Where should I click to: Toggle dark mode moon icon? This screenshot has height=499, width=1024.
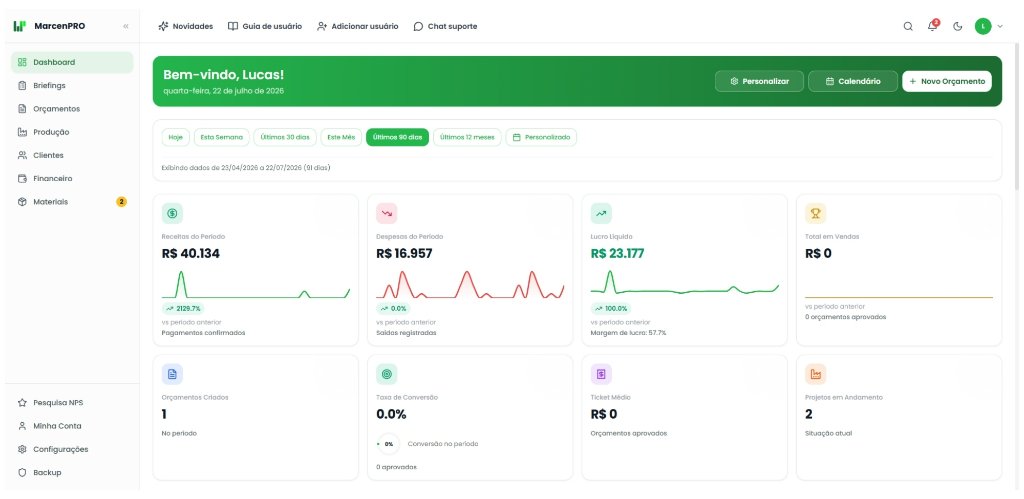pos(958,27)
